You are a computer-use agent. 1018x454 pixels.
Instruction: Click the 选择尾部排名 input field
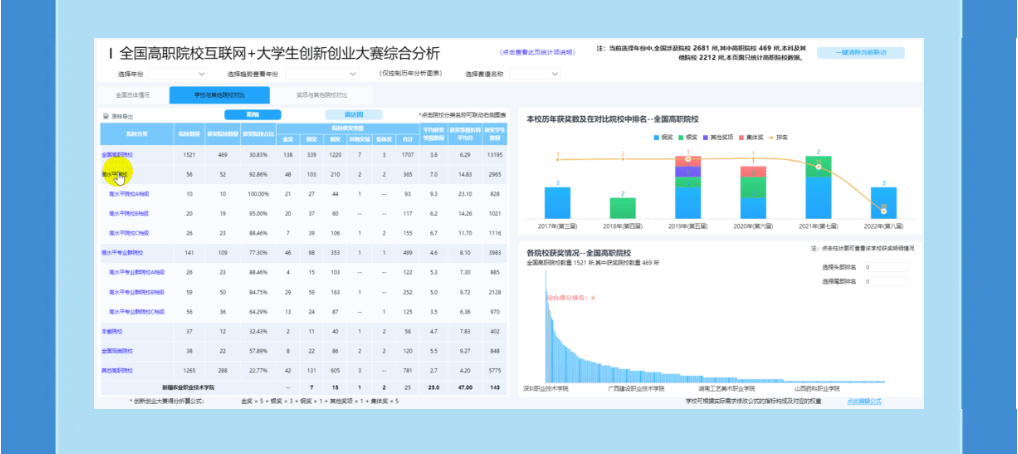coord(886,281)
